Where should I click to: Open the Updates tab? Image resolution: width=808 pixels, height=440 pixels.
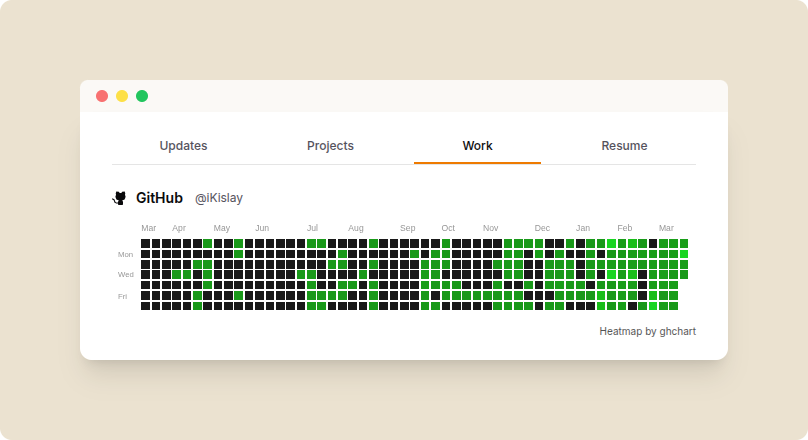[x=183, y=146]
